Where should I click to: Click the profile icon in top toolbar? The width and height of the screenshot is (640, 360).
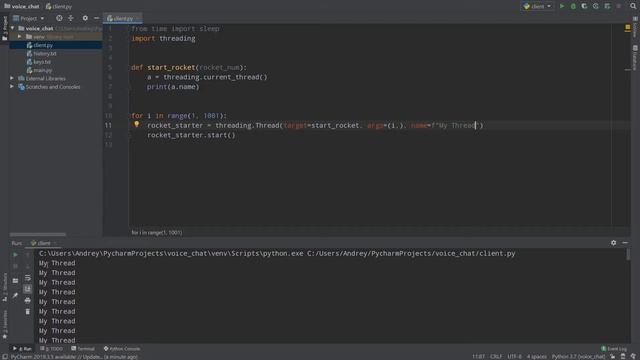[x=596, y=6]
